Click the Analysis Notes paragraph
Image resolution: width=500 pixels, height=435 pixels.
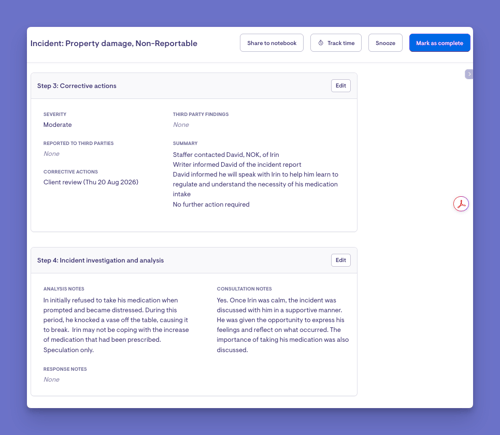[x=116, y=325]
